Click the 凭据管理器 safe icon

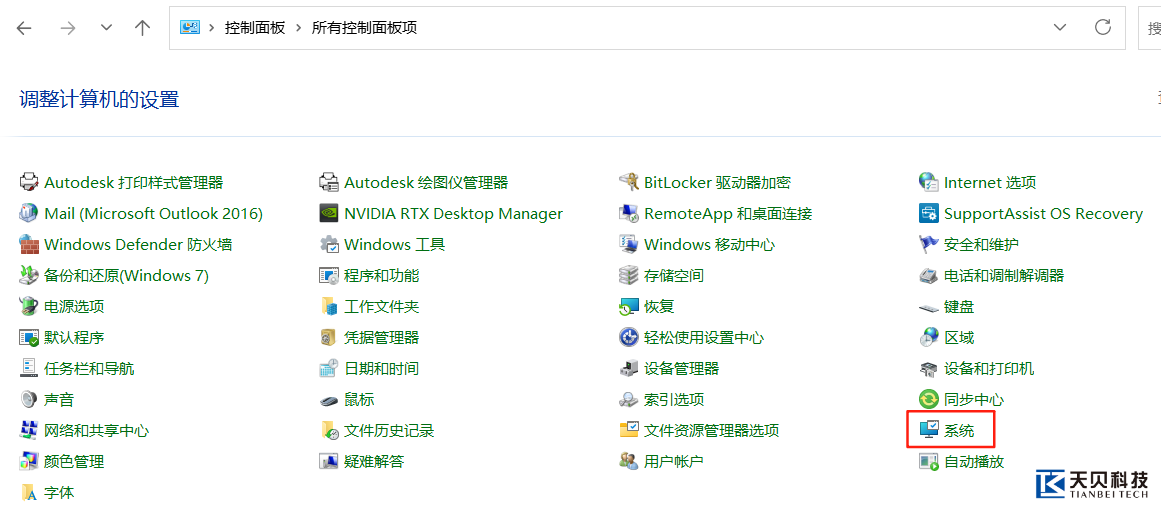(329, 338)
